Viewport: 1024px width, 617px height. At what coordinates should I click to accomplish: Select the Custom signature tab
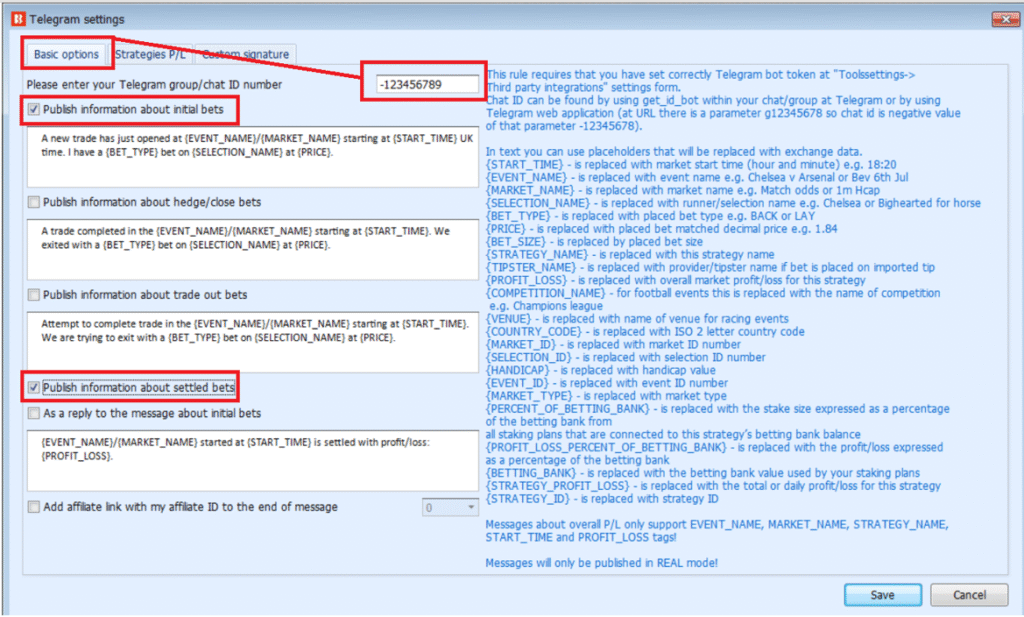pos(246,54)
